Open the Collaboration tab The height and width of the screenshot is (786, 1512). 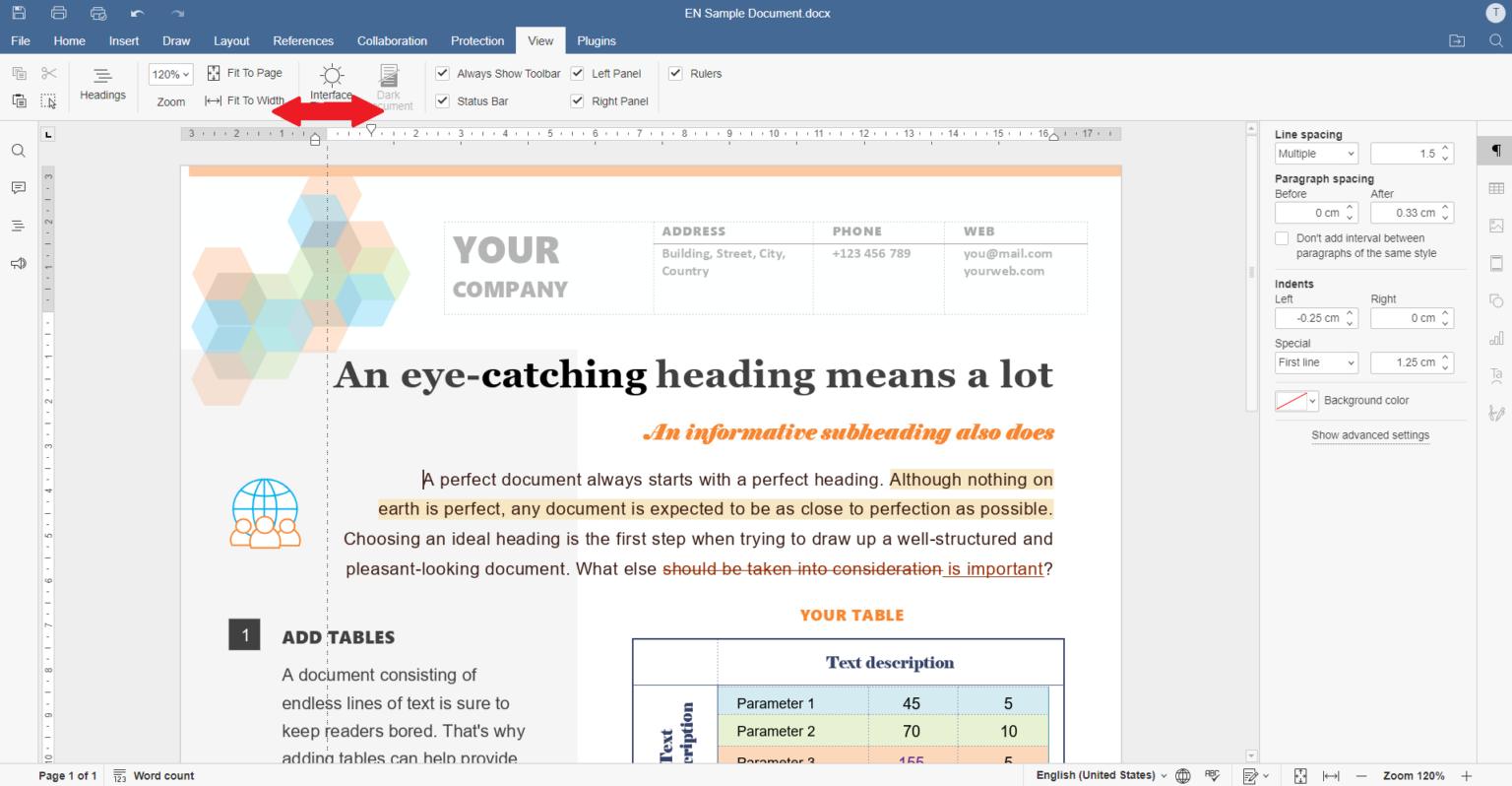pos(392,40)
